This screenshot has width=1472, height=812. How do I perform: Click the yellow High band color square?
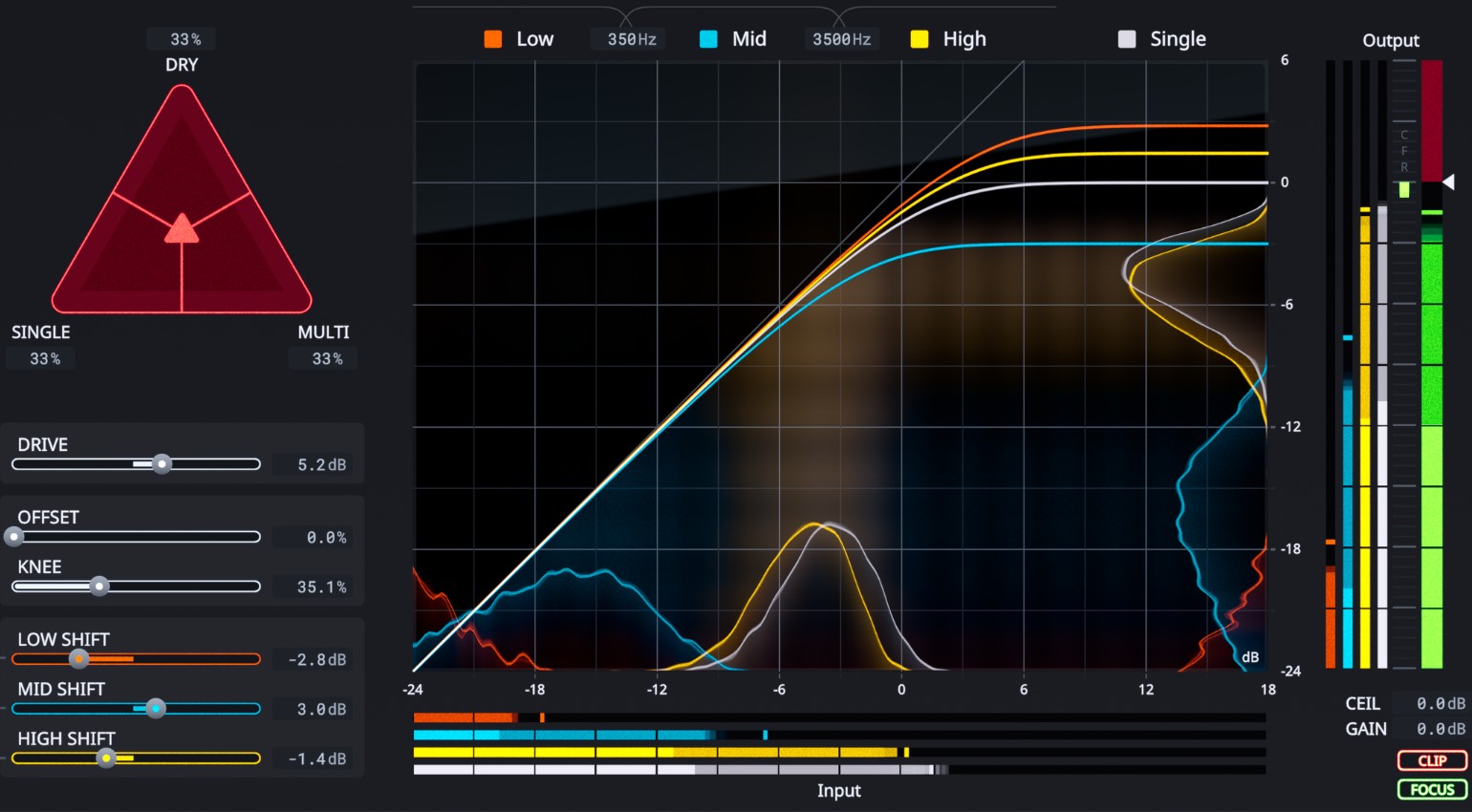click(920, 39)
